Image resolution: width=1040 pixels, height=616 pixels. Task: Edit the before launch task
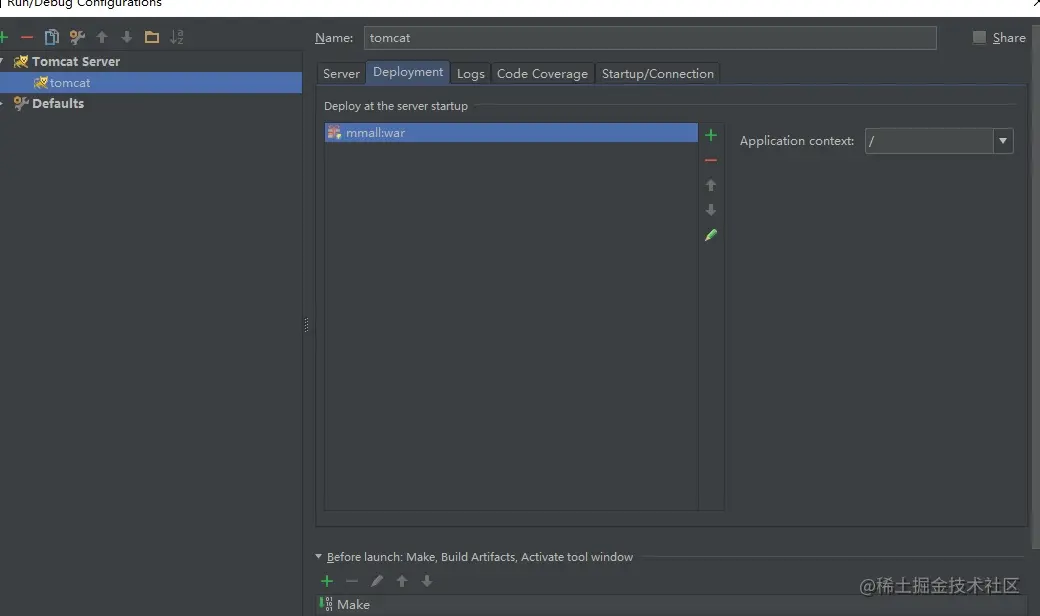pos(377,581)
